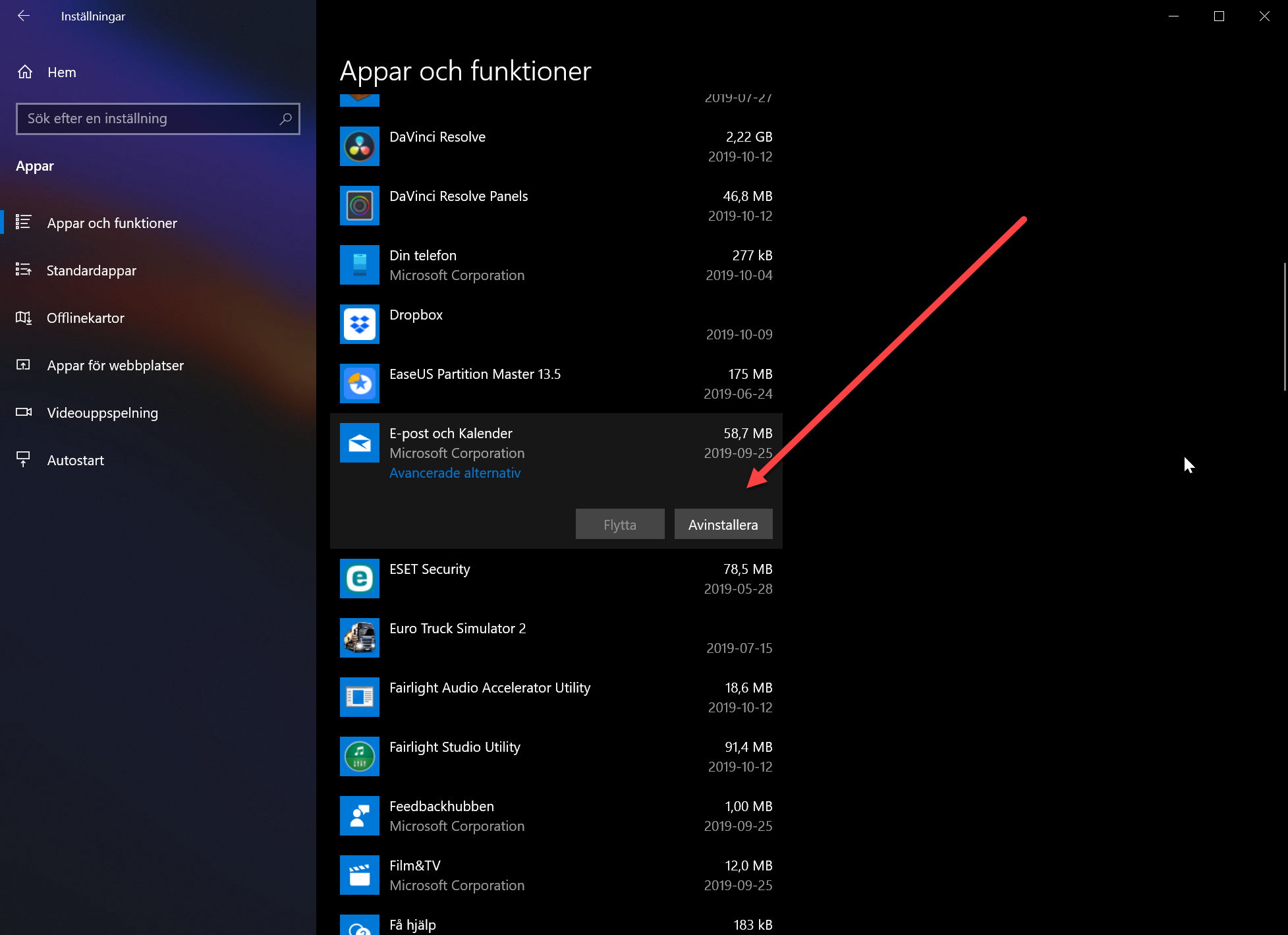Click the back arrow in Inställningar
The image size is (1288, 935).
pyautogui.click(x=24, y=16)
